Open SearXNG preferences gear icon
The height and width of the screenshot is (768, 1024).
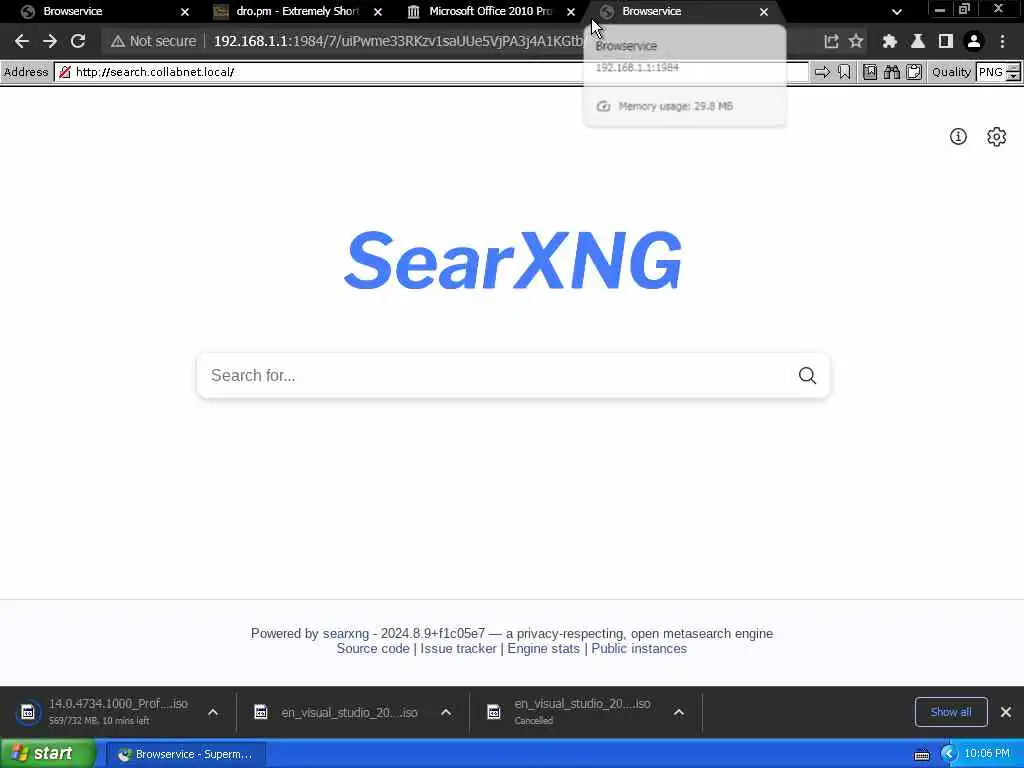tap(997, 136)
